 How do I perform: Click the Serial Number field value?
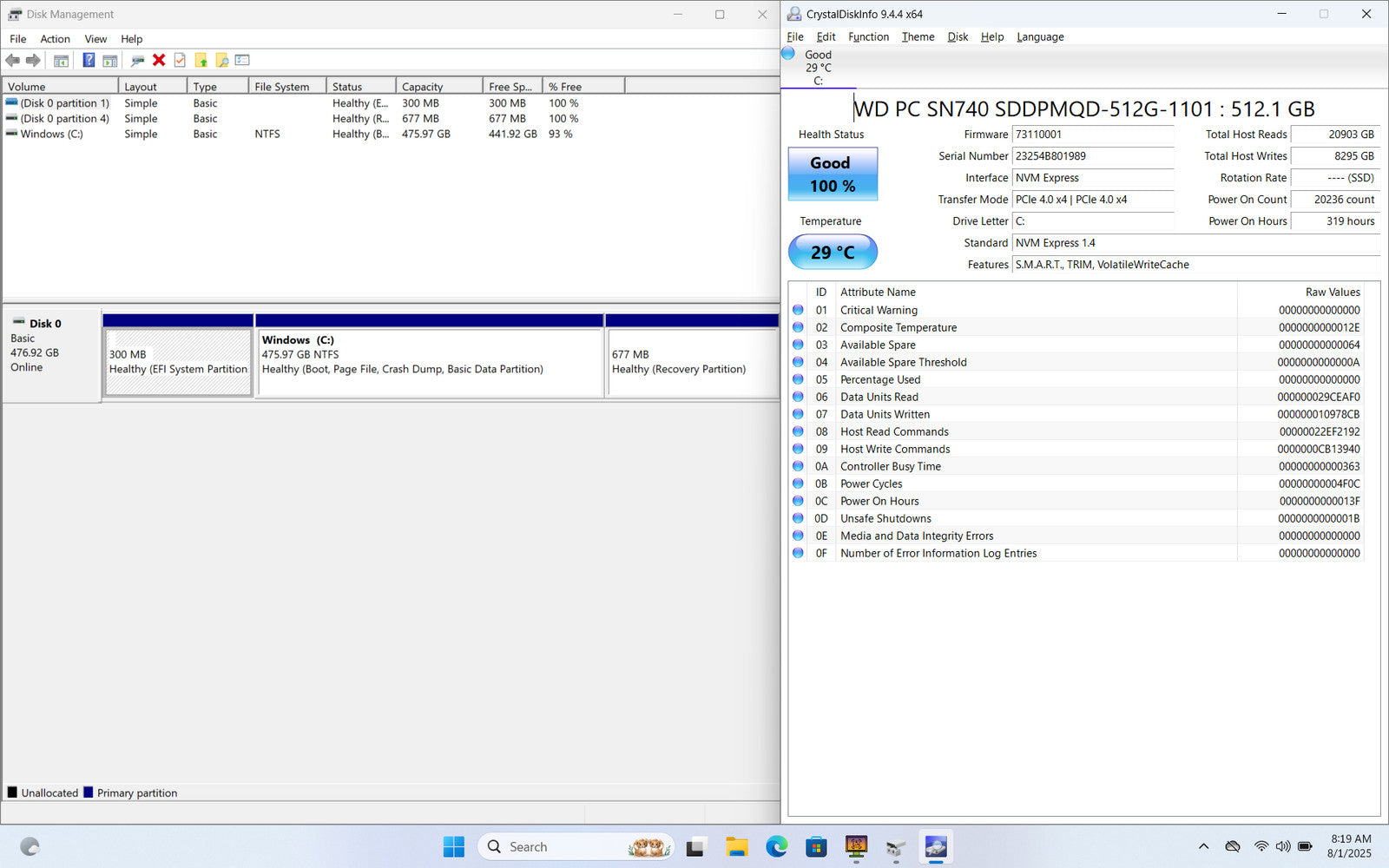tap(1093, 156)
